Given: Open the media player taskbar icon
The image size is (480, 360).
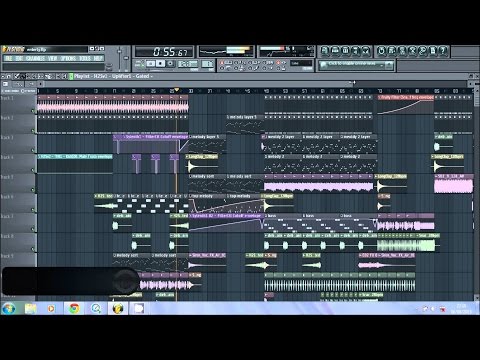Looking at the screenshot, I should 51,309.
